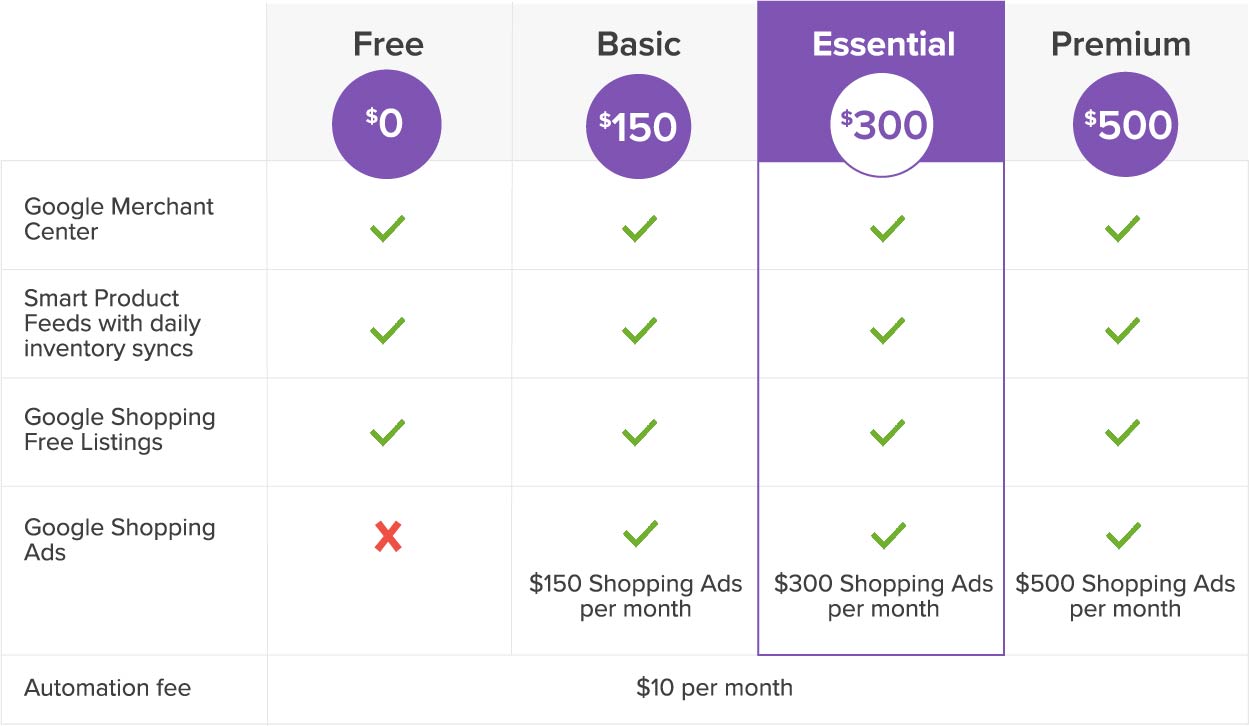Select the Premium plan header
This screenshot has height=726, width=1249.
(x=1121, y=44)
